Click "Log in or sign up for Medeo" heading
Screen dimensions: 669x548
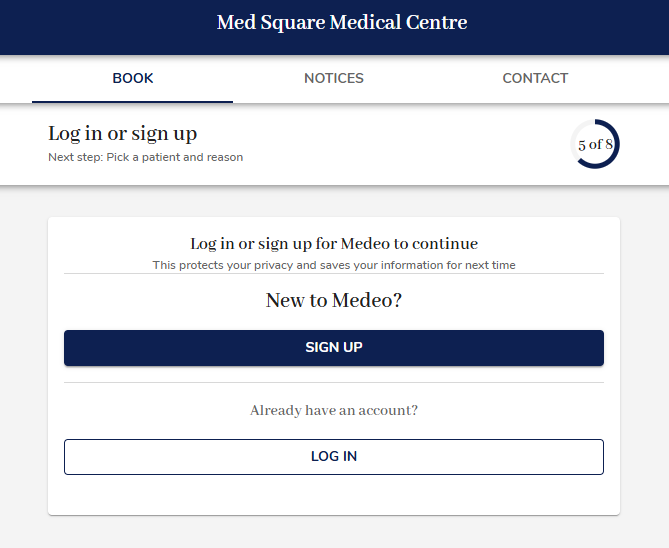click(334, 243)
